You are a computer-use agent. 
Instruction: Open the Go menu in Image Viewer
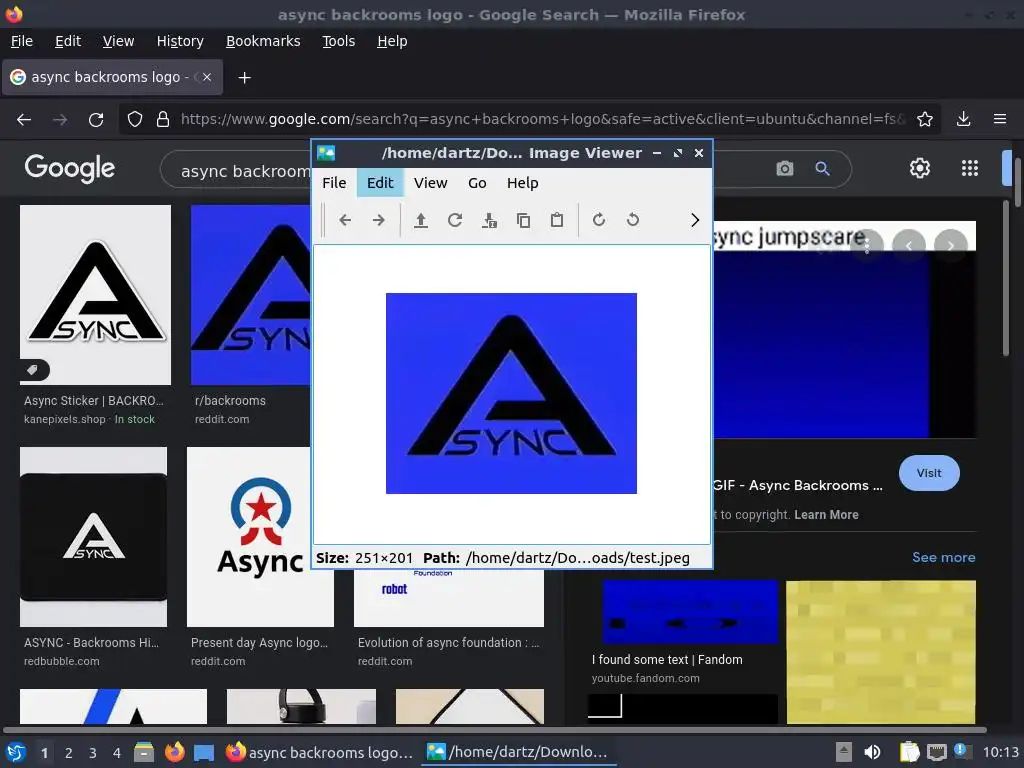pyautogui.click(x=477, y=183)
